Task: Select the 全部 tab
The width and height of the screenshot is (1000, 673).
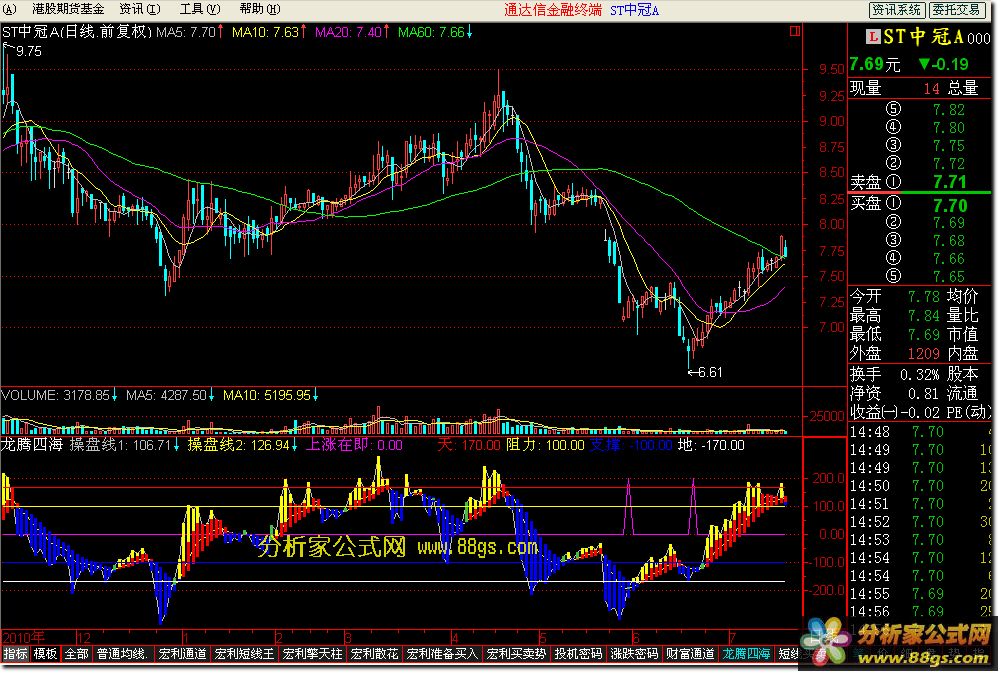Action: [77, 653]
